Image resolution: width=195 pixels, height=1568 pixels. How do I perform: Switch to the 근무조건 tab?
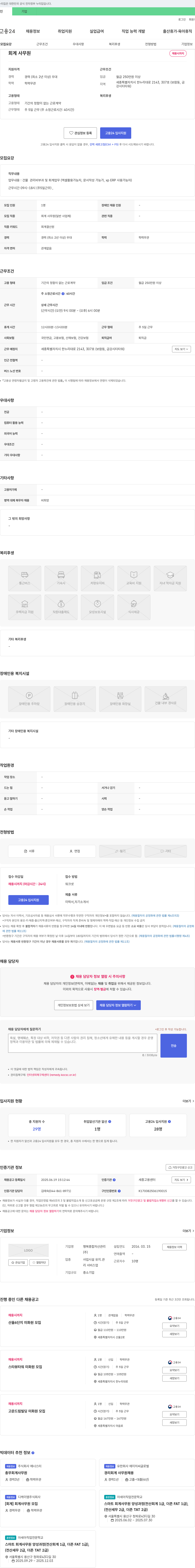tap(42, 44)
